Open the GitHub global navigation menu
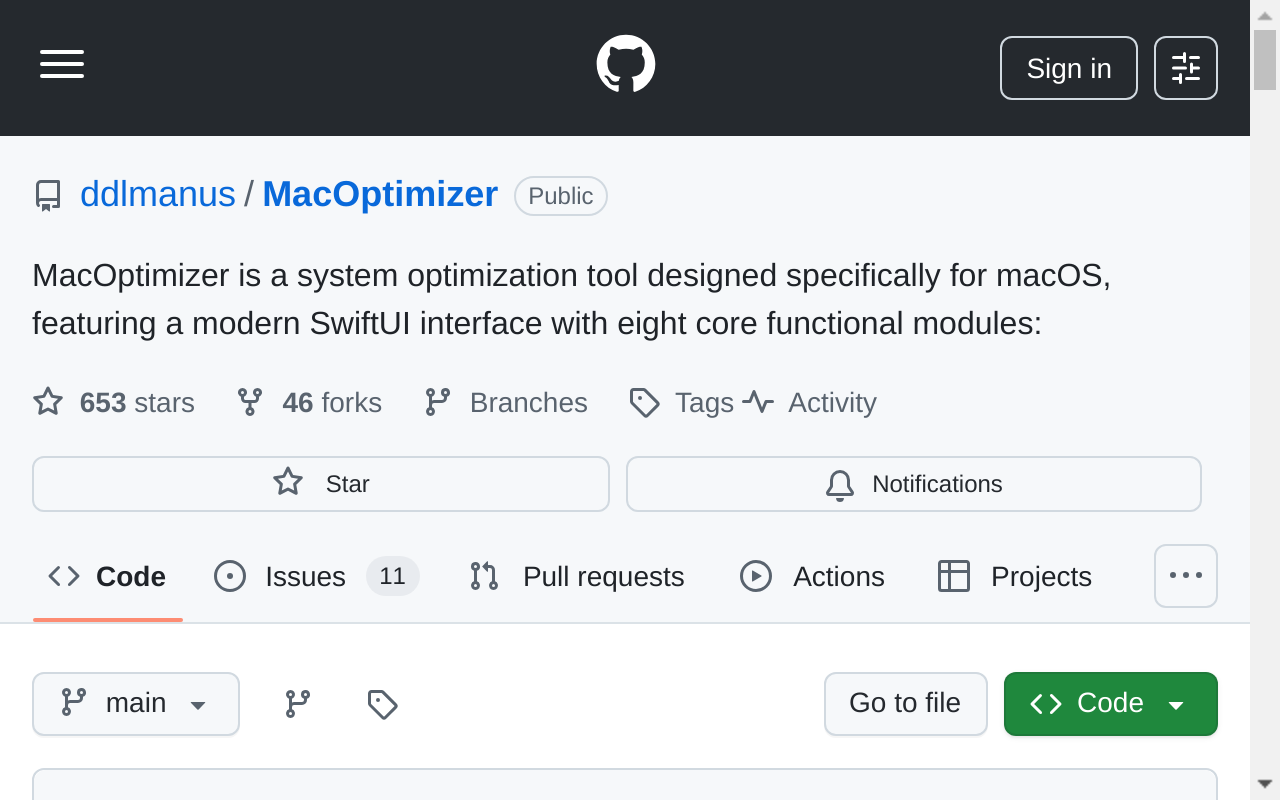Image resolution: width=1280 pixels, height=800 pixels. 61,64
